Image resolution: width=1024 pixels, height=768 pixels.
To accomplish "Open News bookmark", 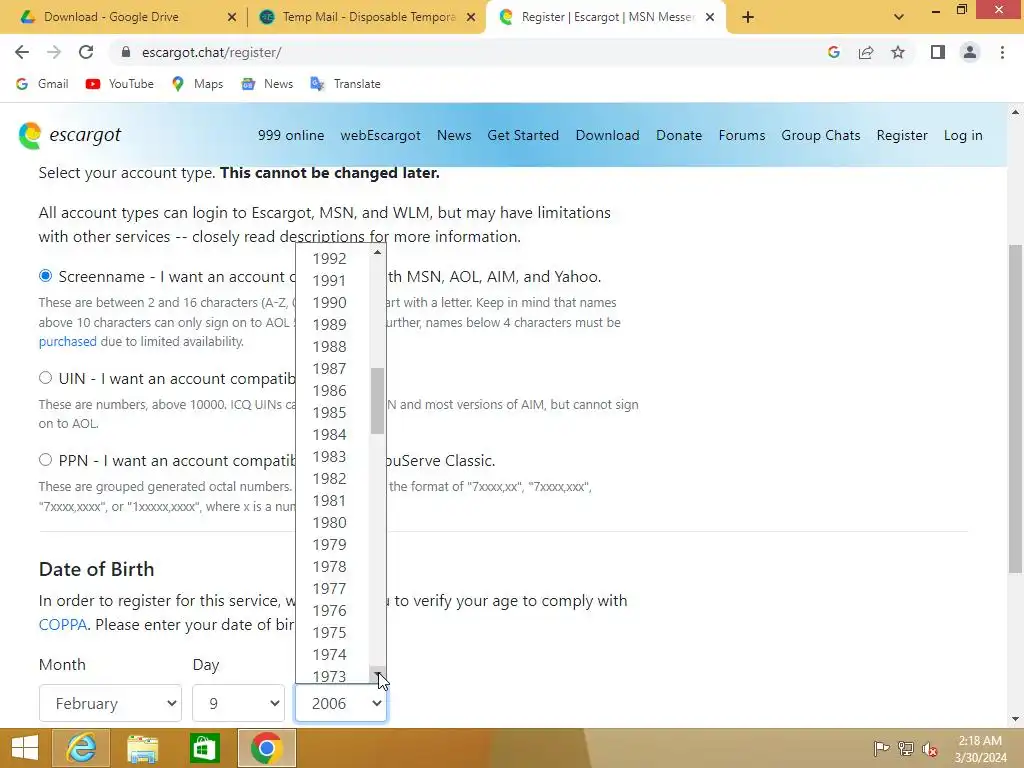I will pyautogui.click(x=267, y=84).
